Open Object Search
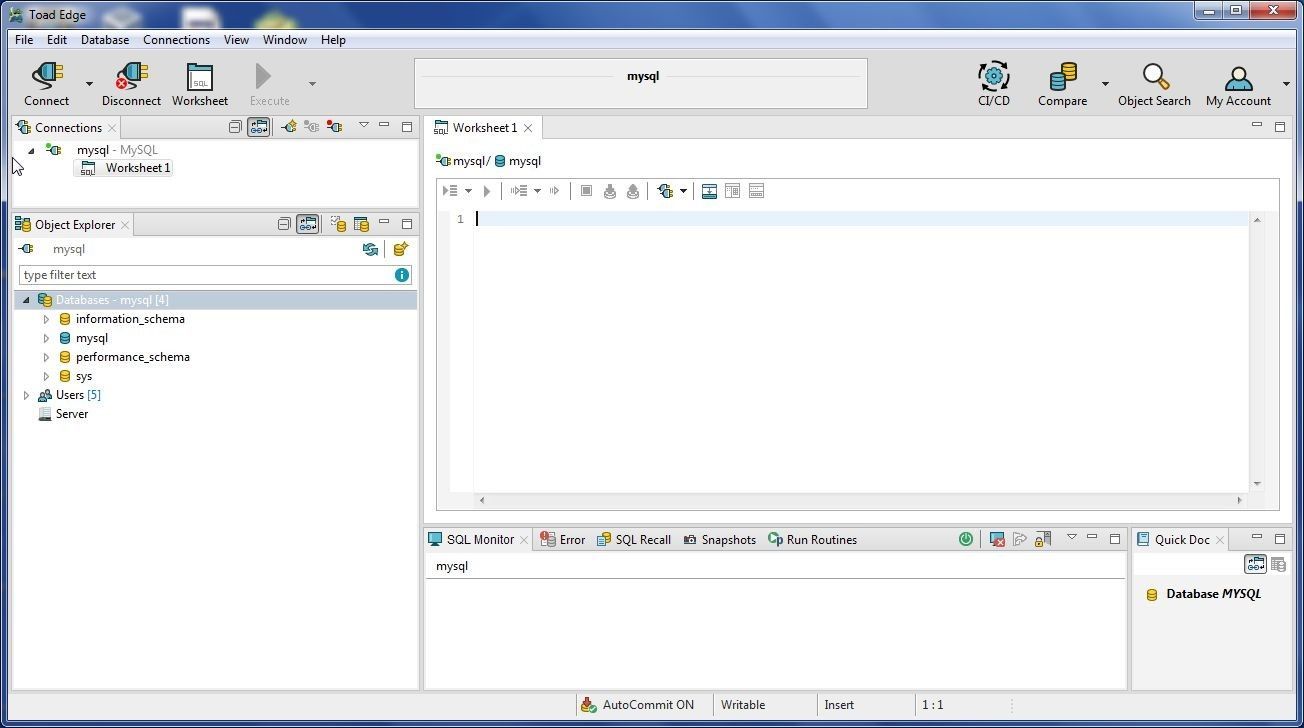The height and width of the screenshot is (728, 1304). point(1154,84)
